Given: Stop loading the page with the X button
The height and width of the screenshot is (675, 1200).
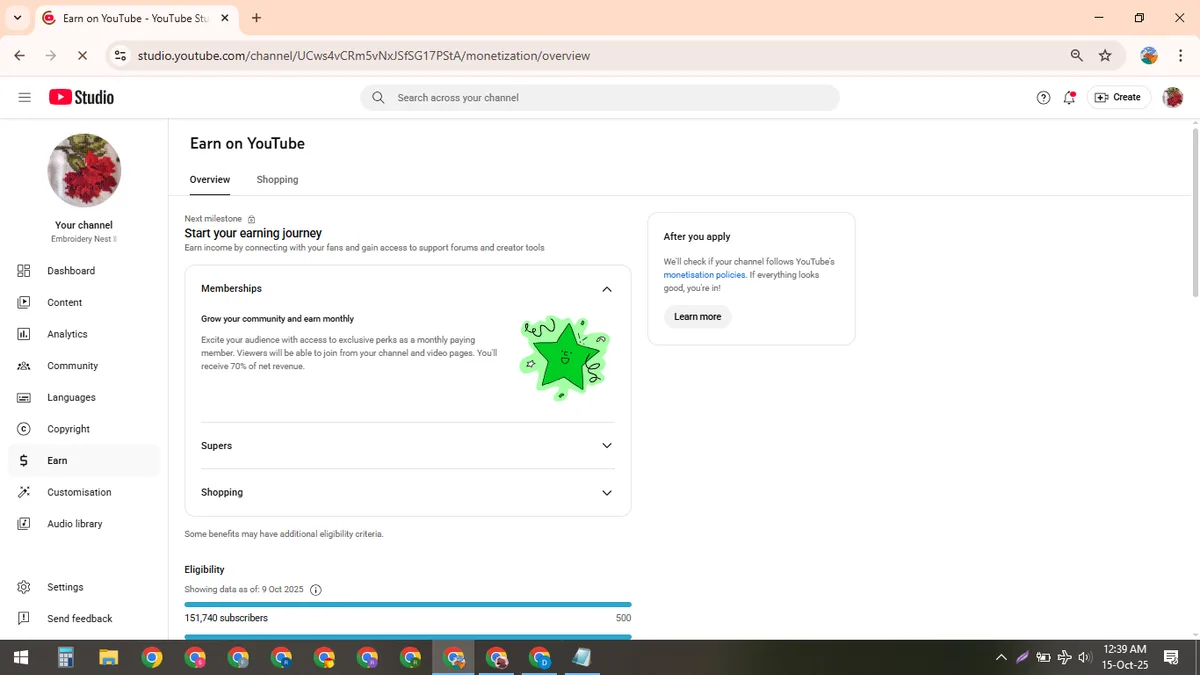Looking at the screenshot, I should pyautogui.click(x=82, y=56).
